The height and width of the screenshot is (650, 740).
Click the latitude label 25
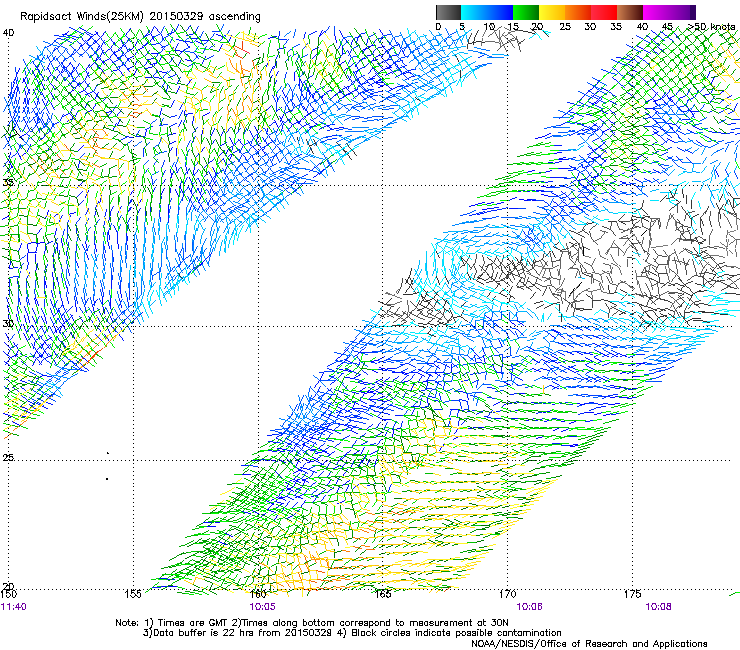pyautogui.click(x=8, y=457)
